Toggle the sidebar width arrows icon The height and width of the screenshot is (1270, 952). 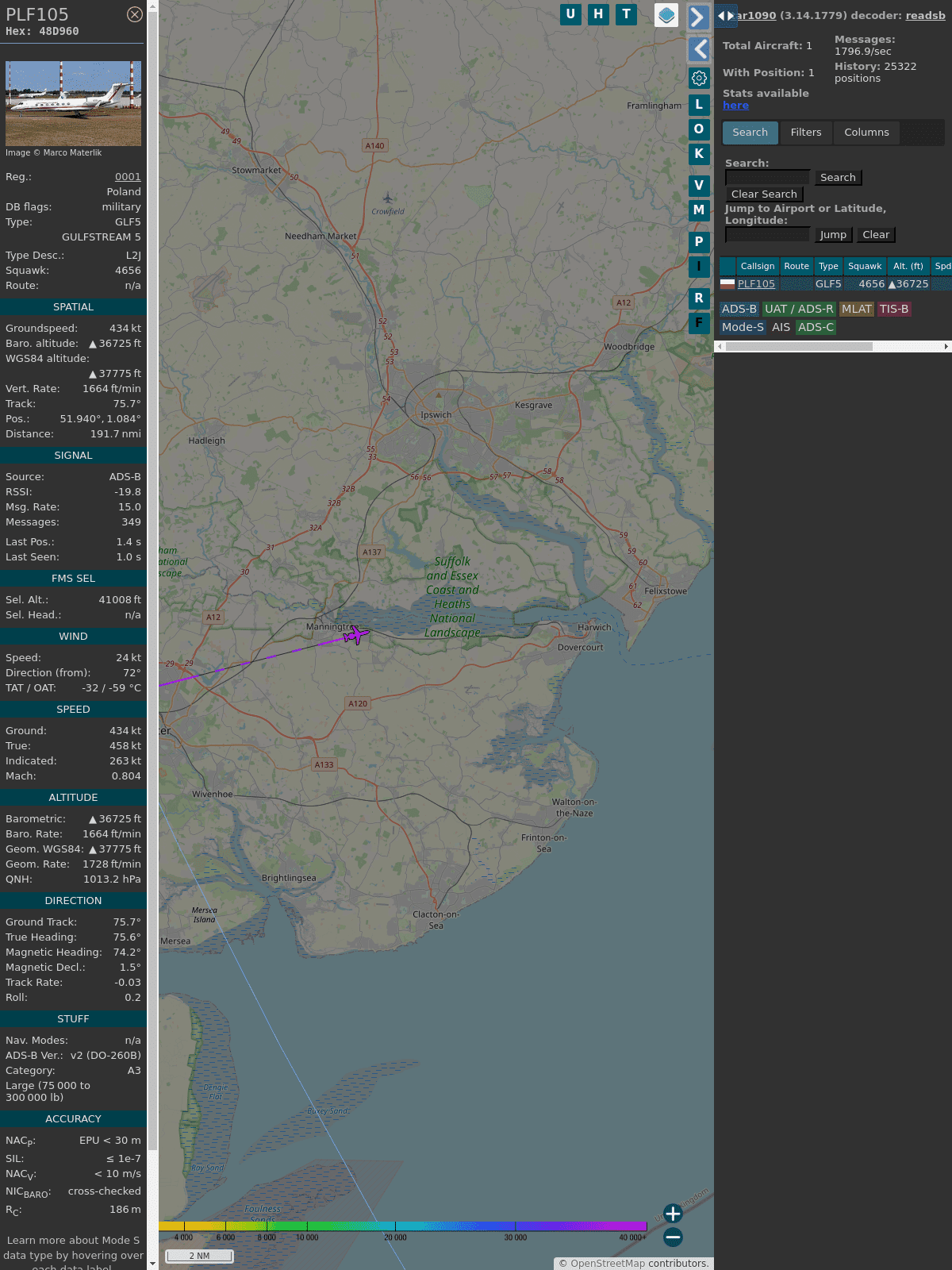[x=726, y=16]
